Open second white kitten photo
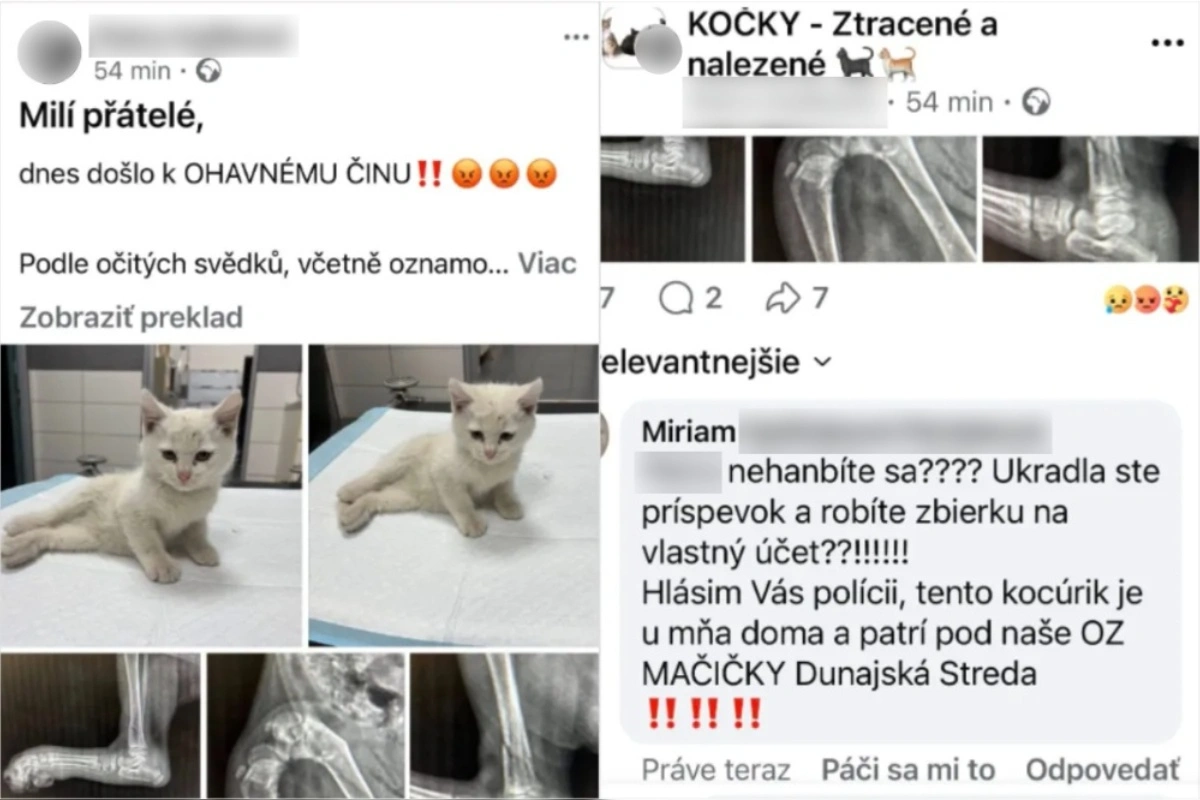The image size is (1200, 800). coord(453,496)
